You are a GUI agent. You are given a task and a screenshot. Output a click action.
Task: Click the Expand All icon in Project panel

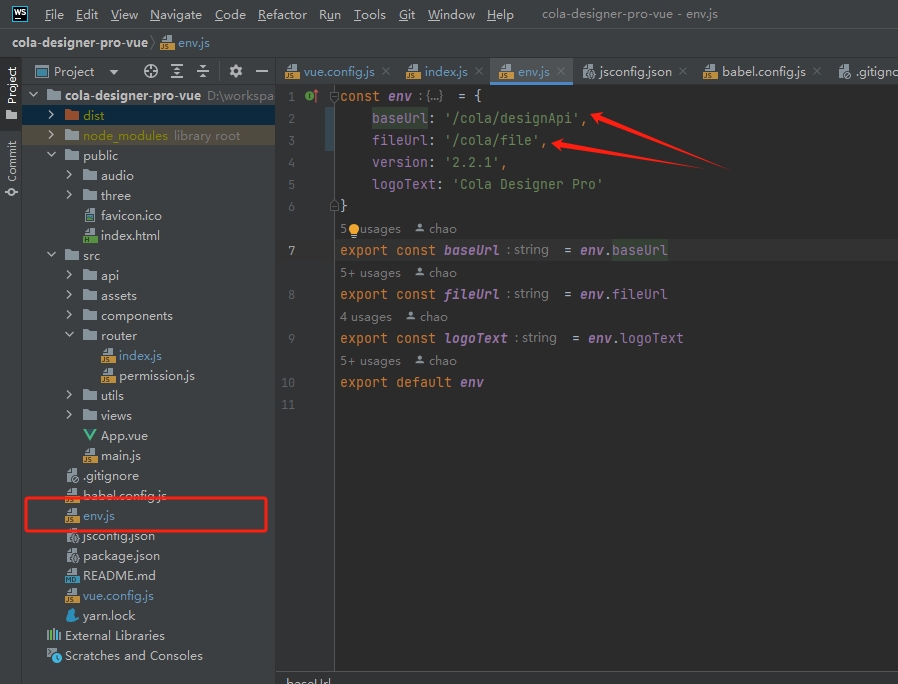point(177,71)
